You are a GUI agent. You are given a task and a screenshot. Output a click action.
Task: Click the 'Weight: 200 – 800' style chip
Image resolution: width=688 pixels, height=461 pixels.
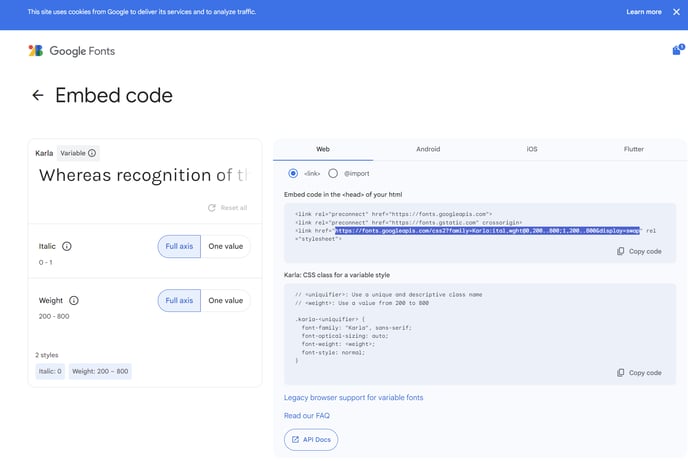(x=100, y=372)
